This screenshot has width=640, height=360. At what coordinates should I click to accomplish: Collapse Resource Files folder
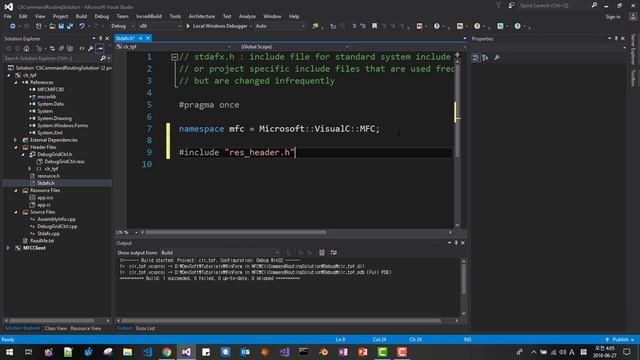[x=16, y=191]
